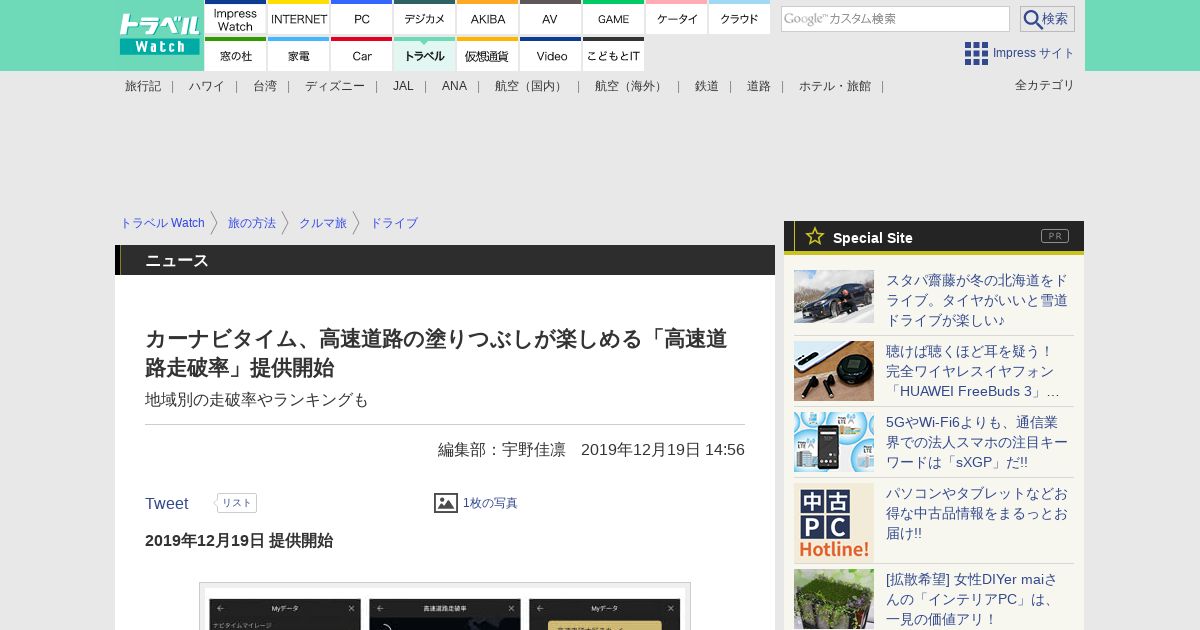This screenshot has height=630, width=1200.
Task: Open the snowy Hokkaido drive thumbnail
Action: (834, 296)
